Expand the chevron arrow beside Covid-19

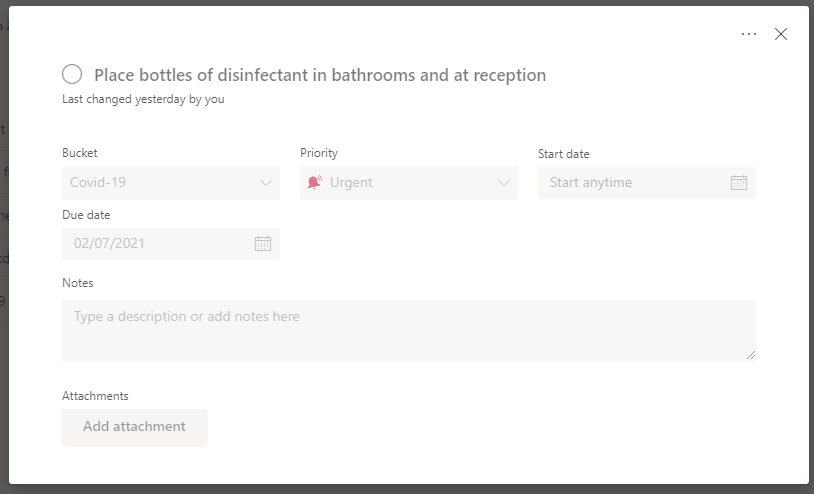coord(266,183)
